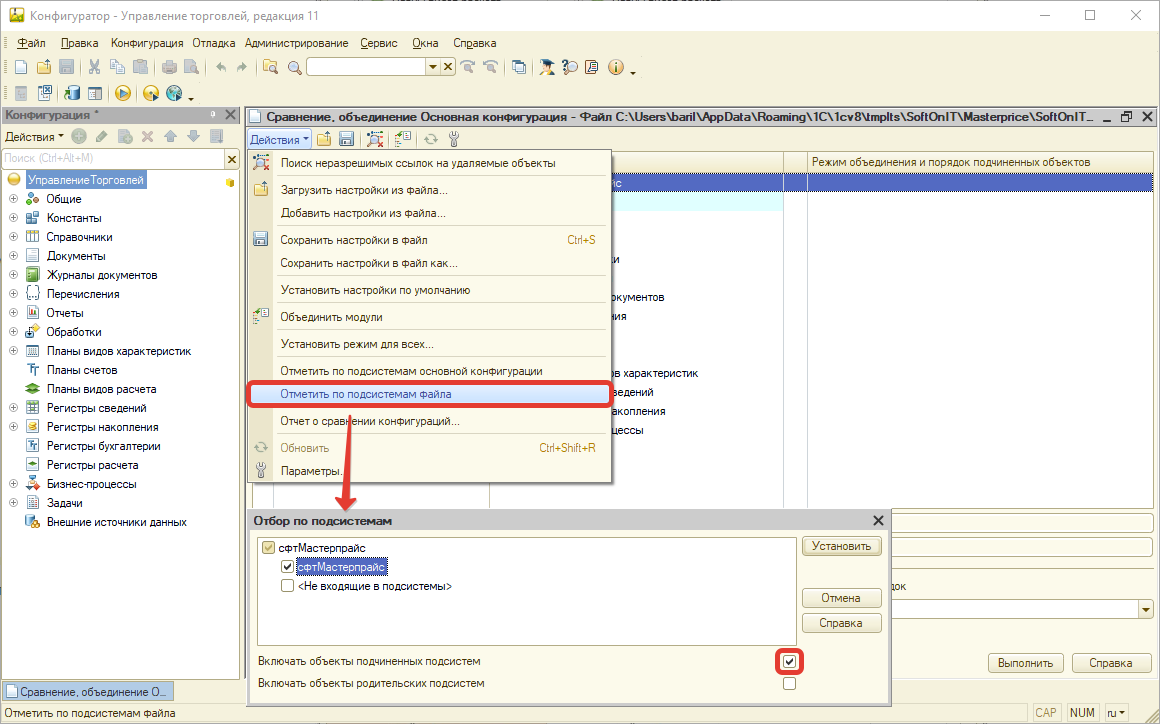Click the wrench settings icon in comparison toolbar
Image resolution: width=1160 pixels, height=724 pixels.
point(454,139)
